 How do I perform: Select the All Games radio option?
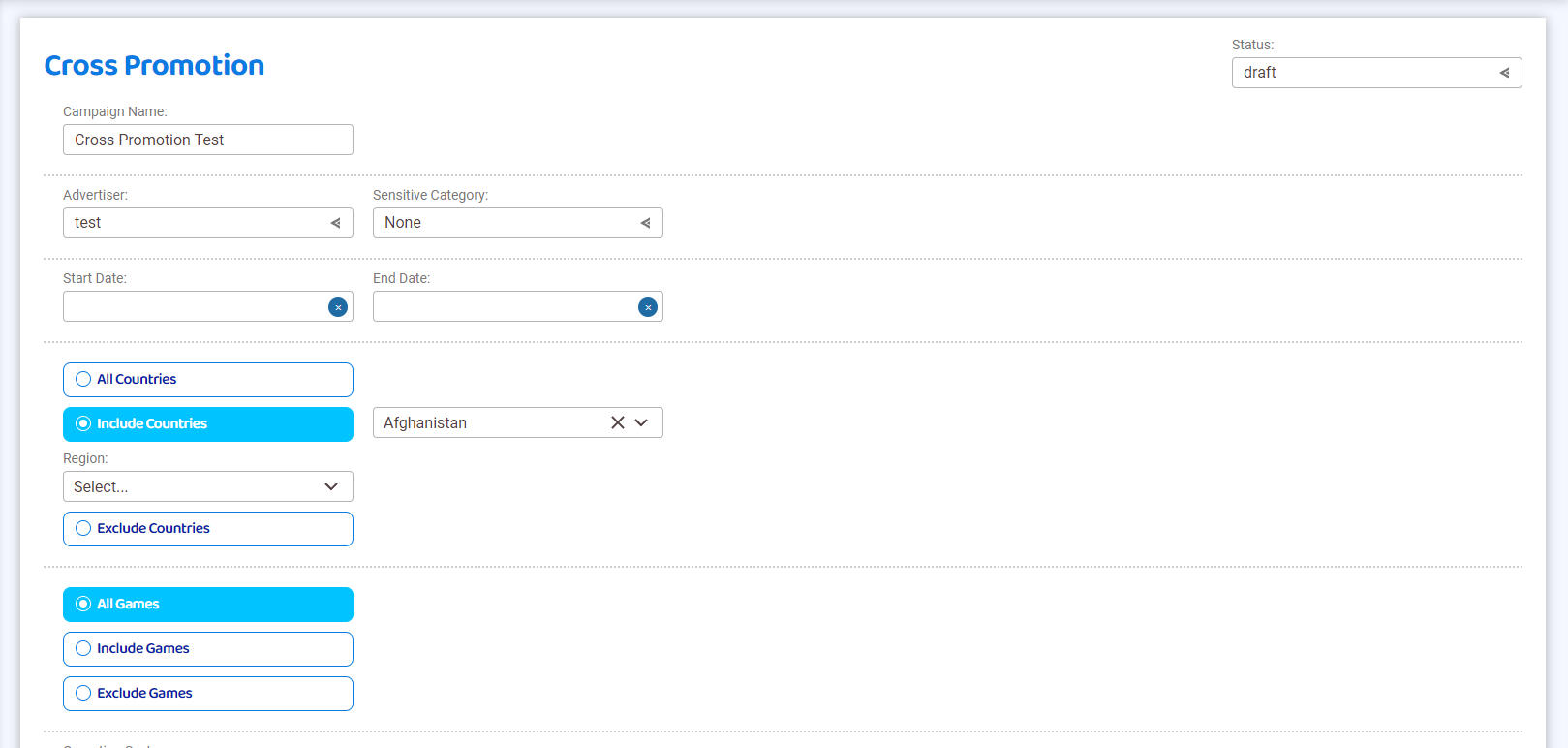tap(83, 605)
